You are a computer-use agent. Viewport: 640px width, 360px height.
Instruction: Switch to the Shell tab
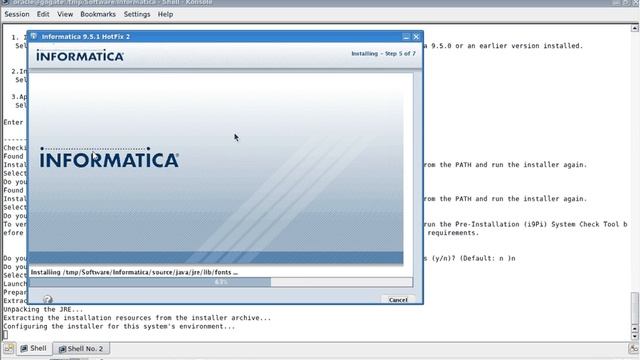tap(34, 348)
